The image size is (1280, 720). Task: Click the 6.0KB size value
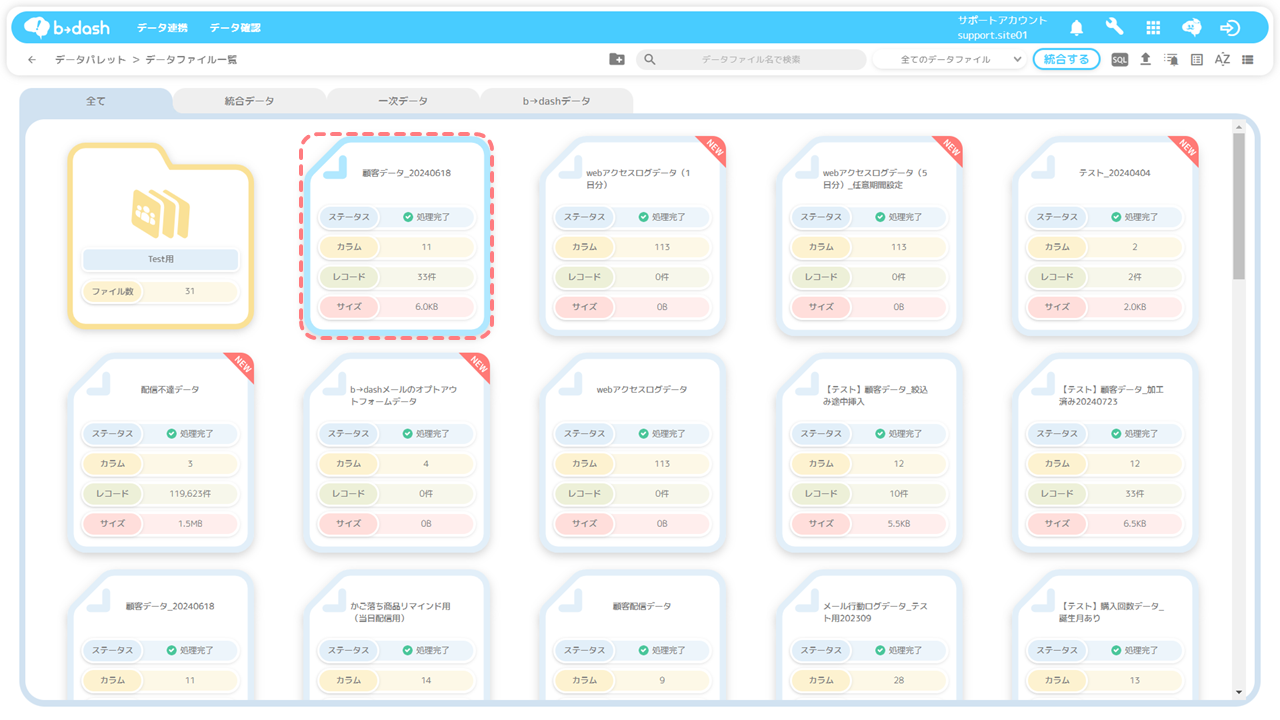426,307
